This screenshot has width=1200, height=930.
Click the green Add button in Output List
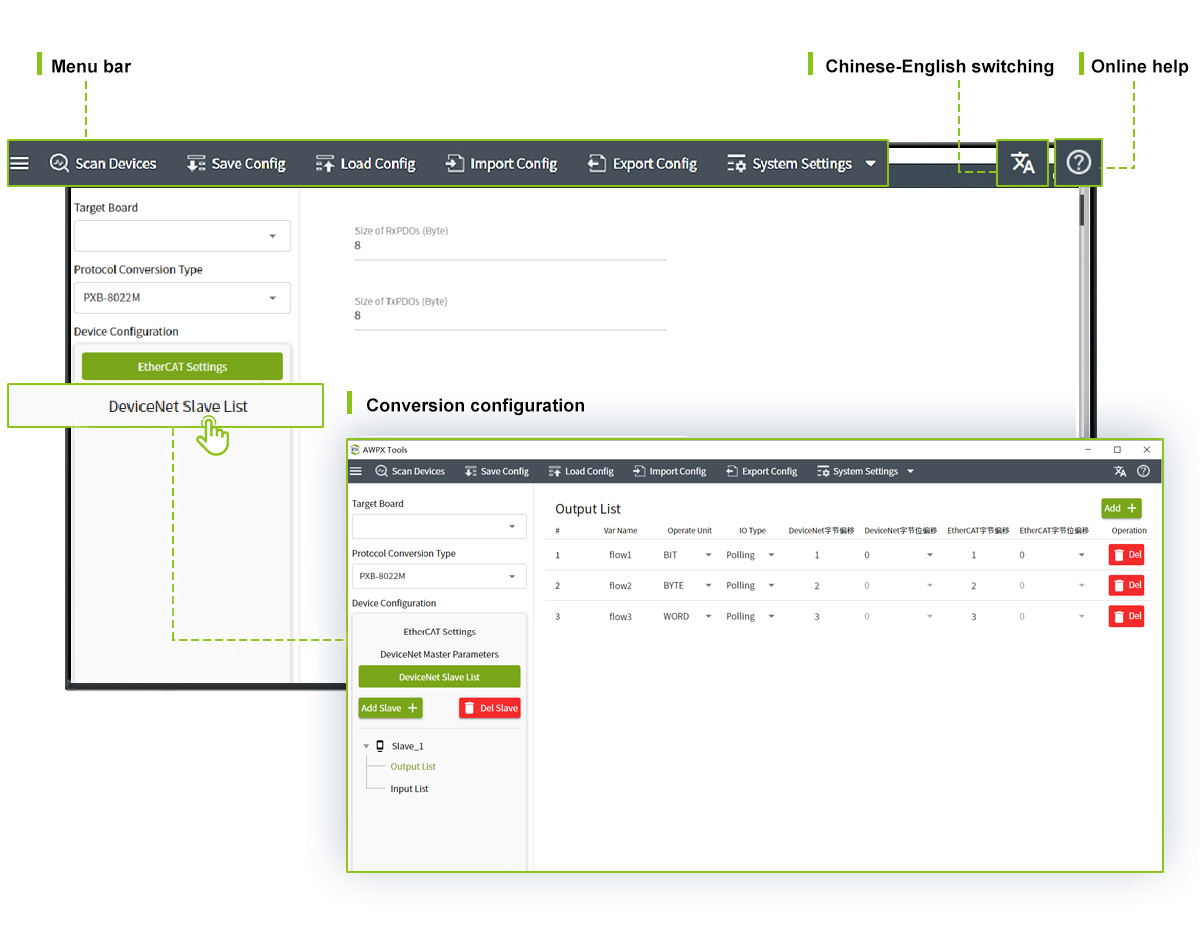1120,508
